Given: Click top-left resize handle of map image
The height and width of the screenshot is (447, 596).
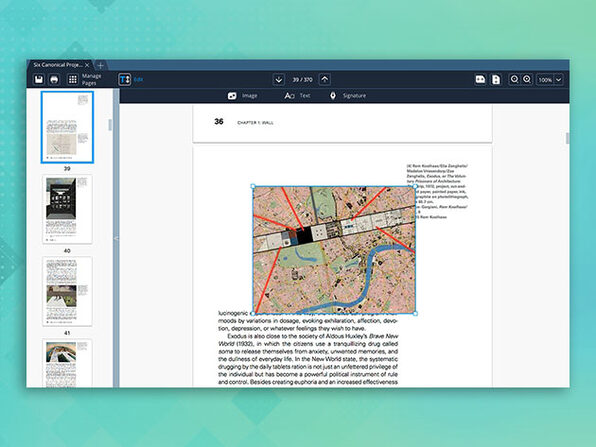Looking at the screenshot, I should tap(254, 187).
